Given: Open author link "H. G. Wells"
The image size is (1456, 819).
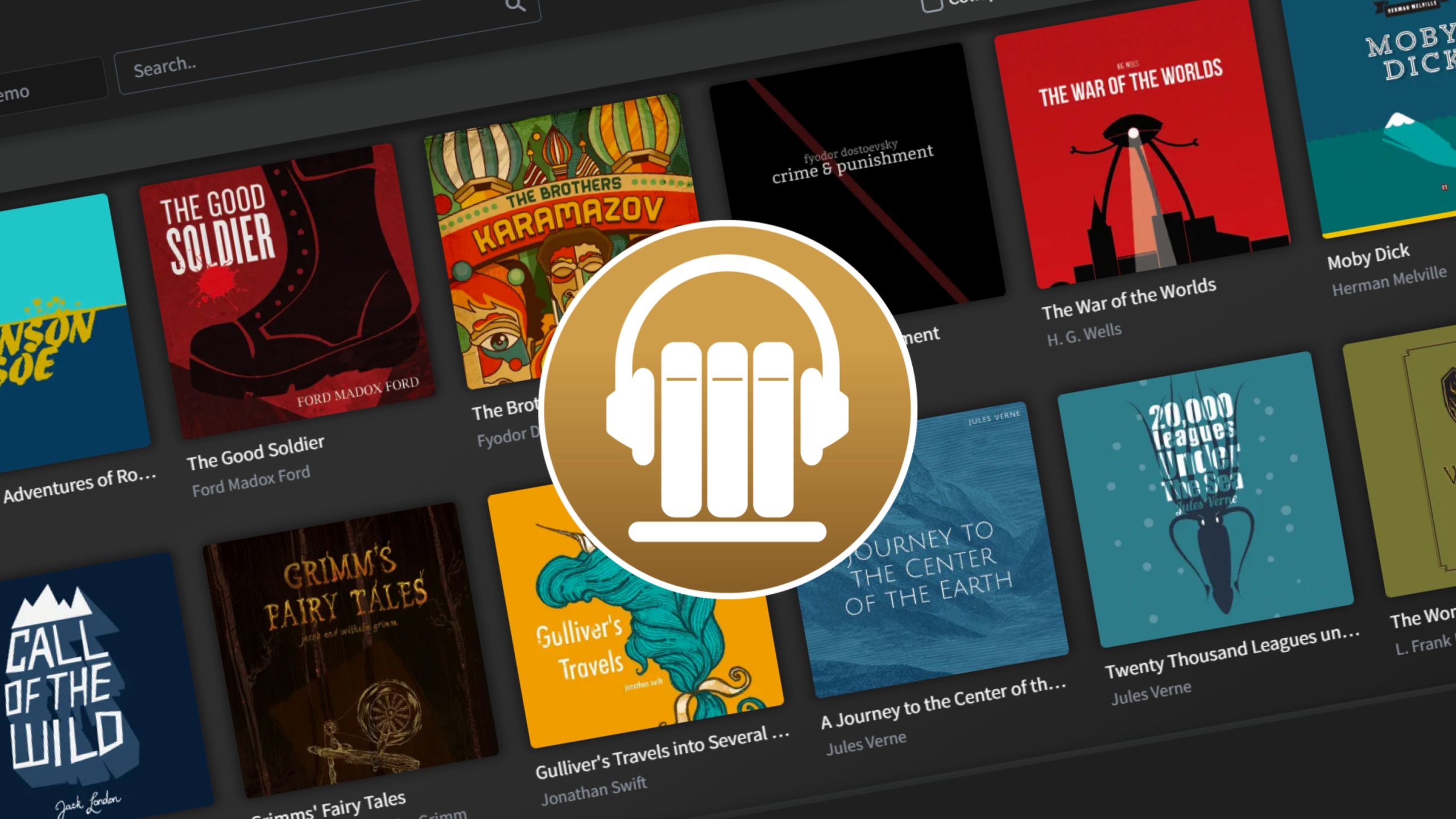Looking at the screenshot, I should tap(1084, 334).
